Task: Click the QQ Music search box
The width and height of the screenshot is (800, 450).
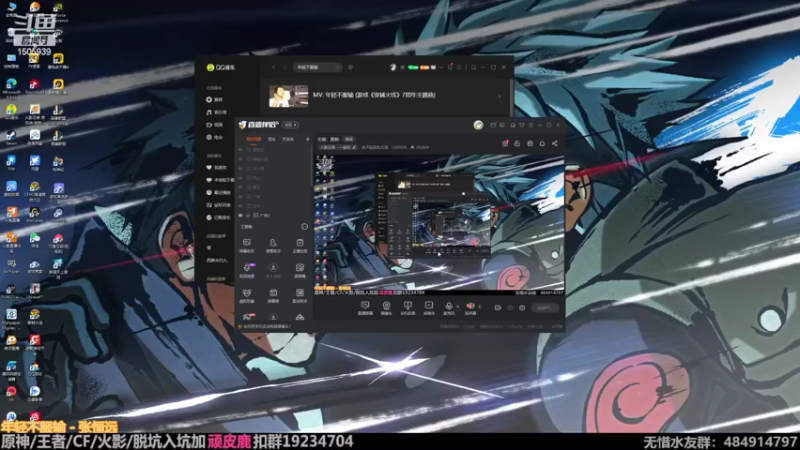Action: 317,67
